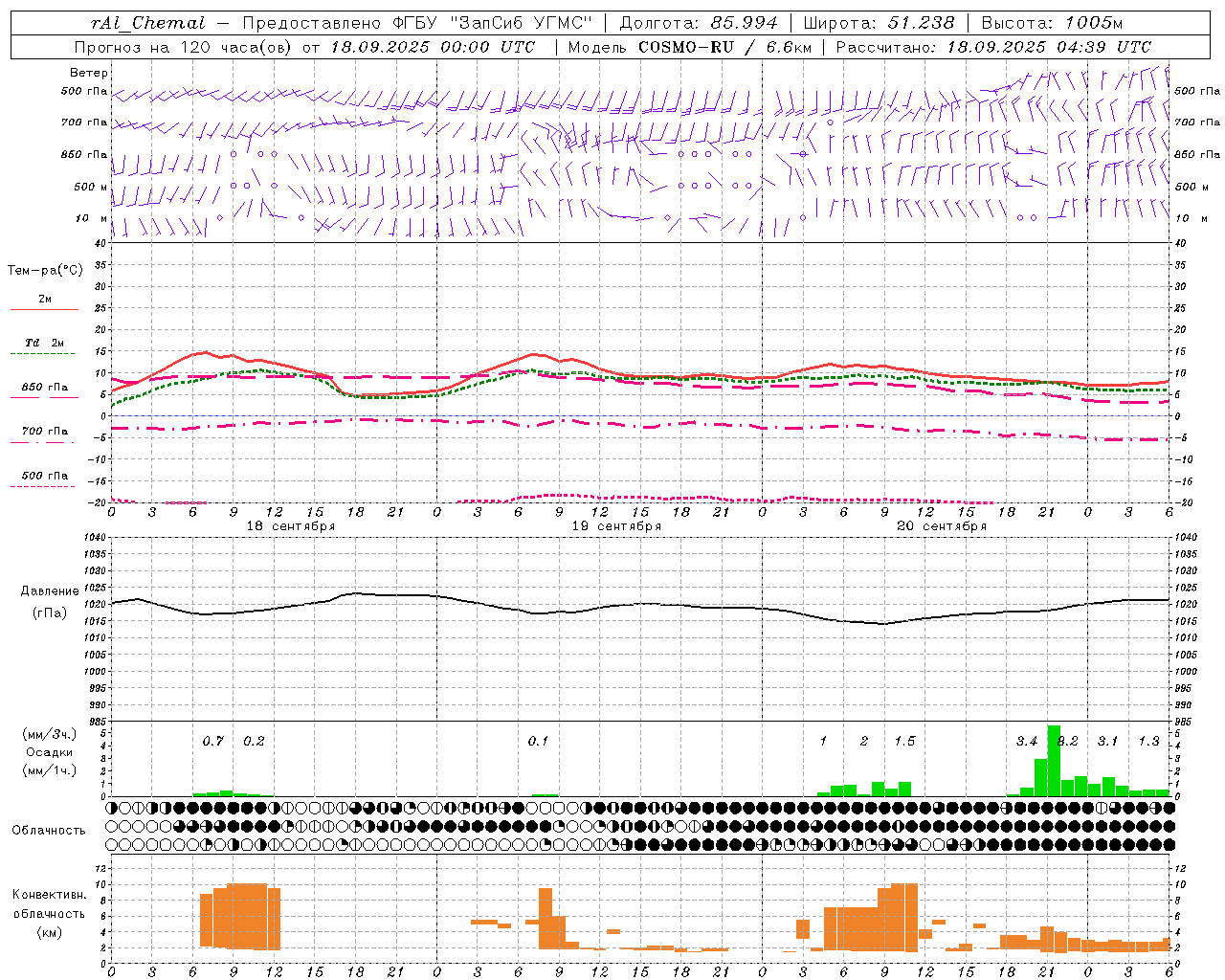Click the Осадки panel label

[x=50, y=752]
